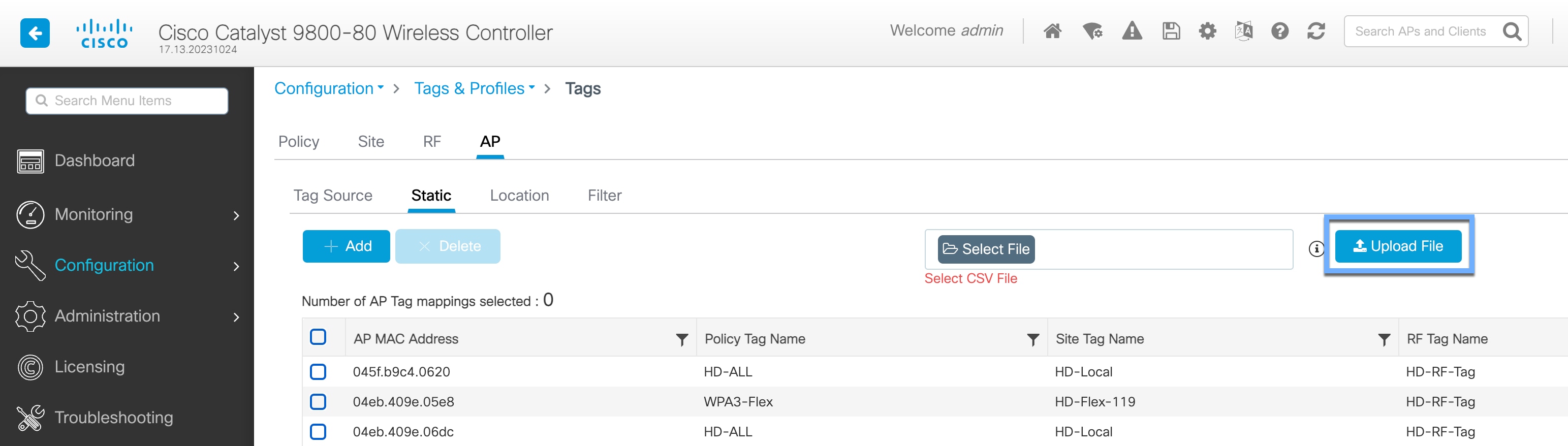1568x446 pixels.
Task: Open the help question mark icon
Action: (1279, 31)
